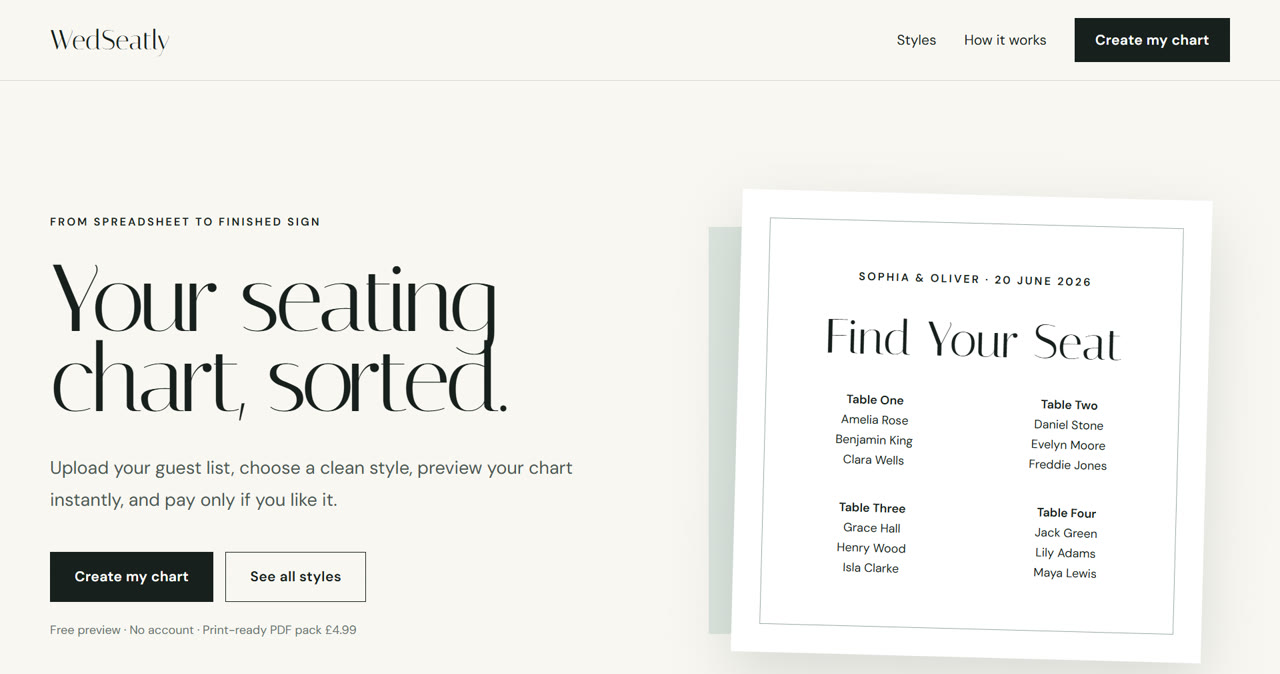This screenshot has width=1280, height=674.
Task: Click the hero Create my chart button
Action: tap(131, 577)
